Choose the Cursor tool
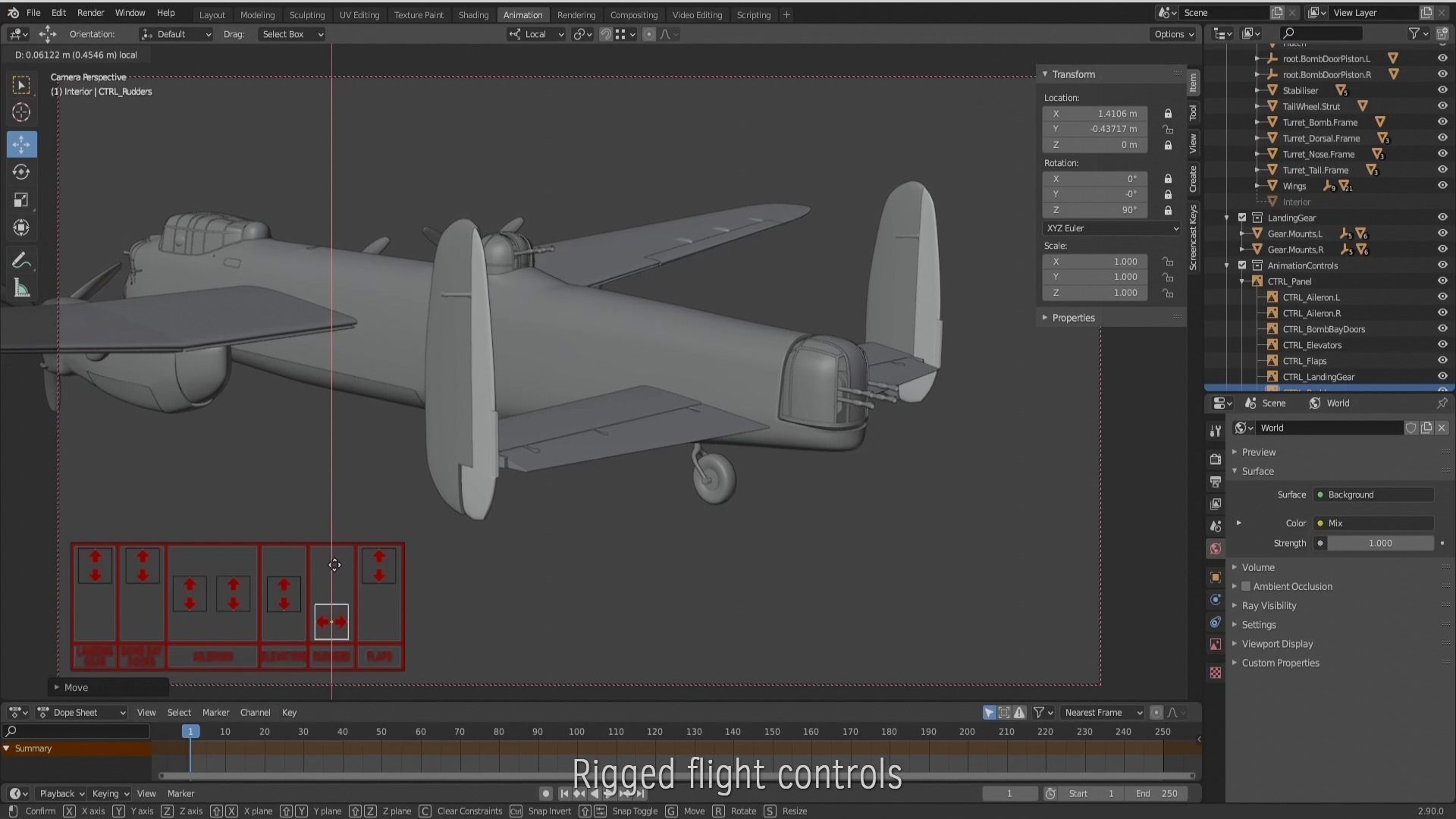 [21, 113]
